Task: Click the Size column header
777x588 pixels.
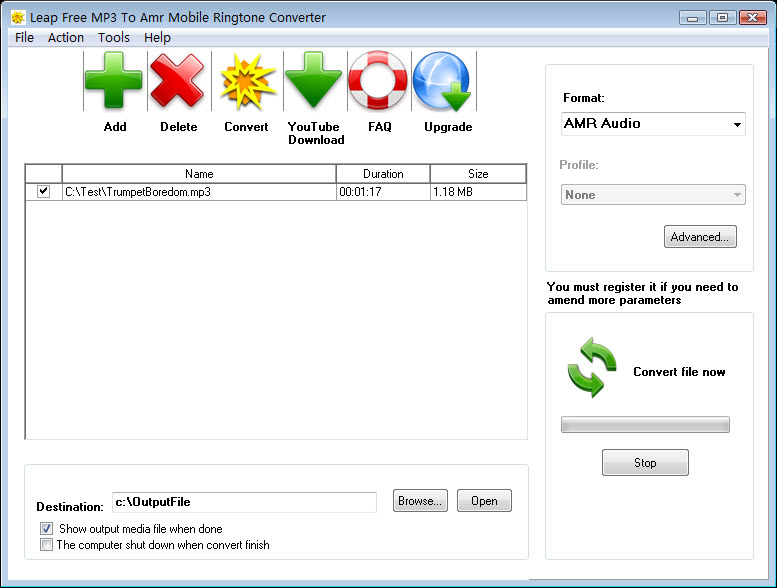Action: 478,174
